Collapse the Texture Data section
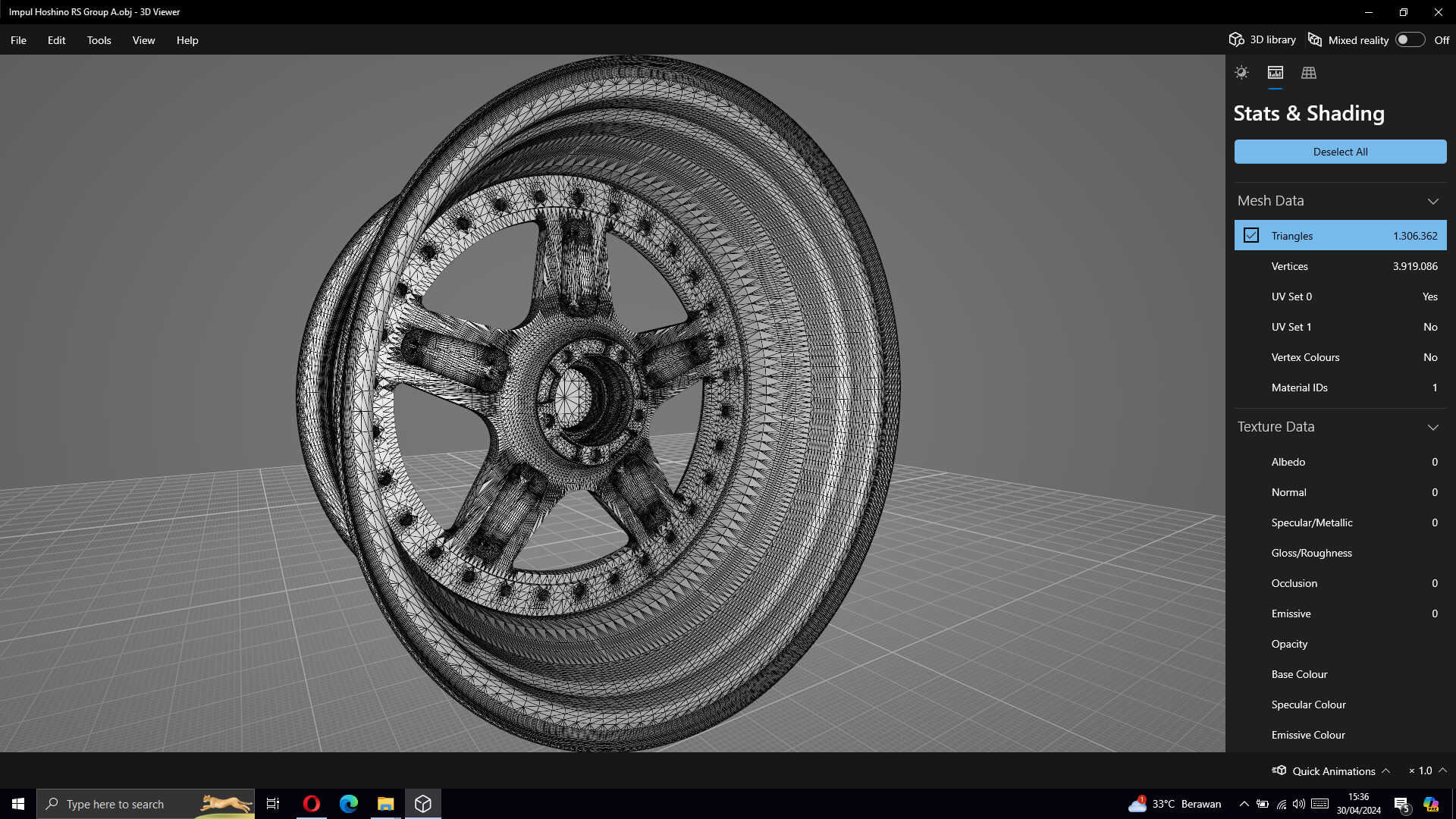1456x819 pixels. point(1432,427)
